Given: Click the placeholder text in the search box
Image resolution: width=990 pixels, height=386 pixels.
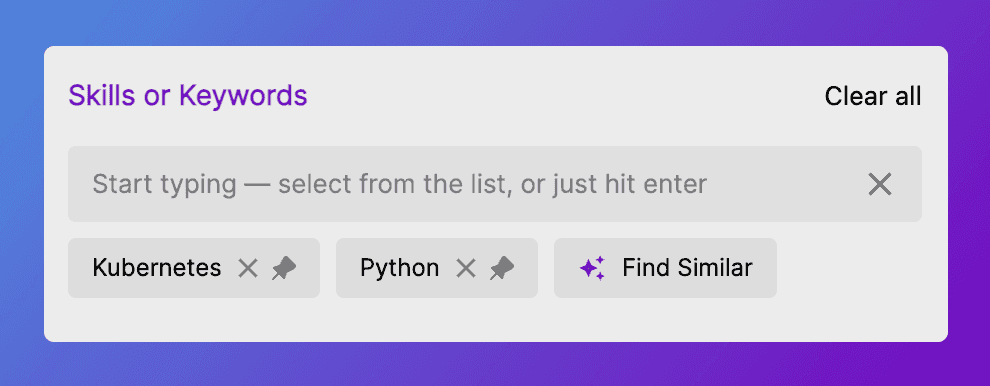Looking at the screenshot, I should [x=400, y=184].
